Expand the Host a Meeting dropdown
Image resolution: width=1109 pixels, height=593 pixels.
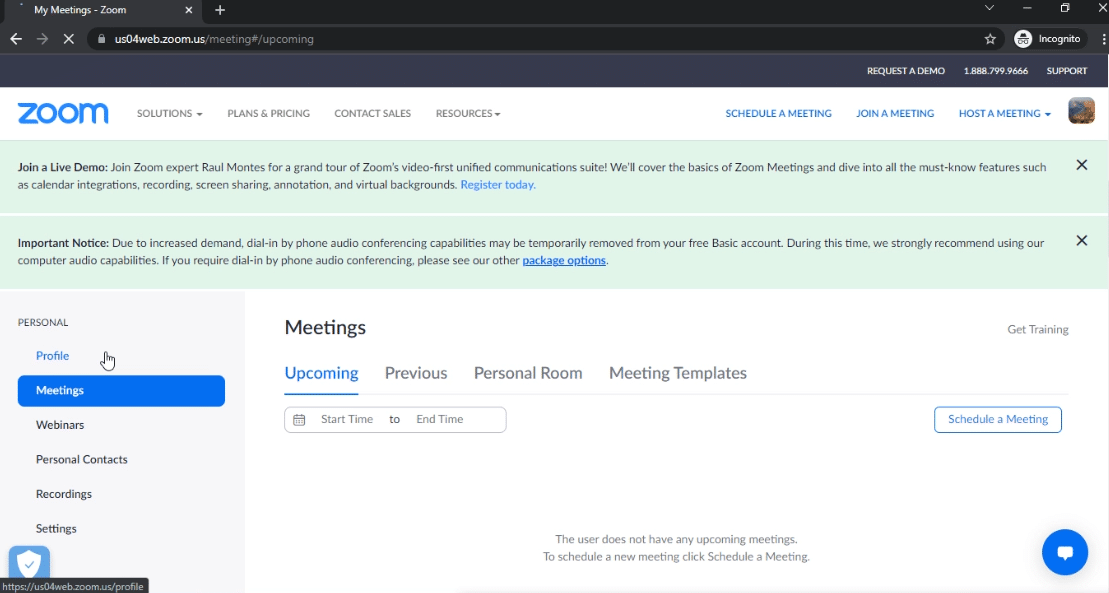[1004, 113]
